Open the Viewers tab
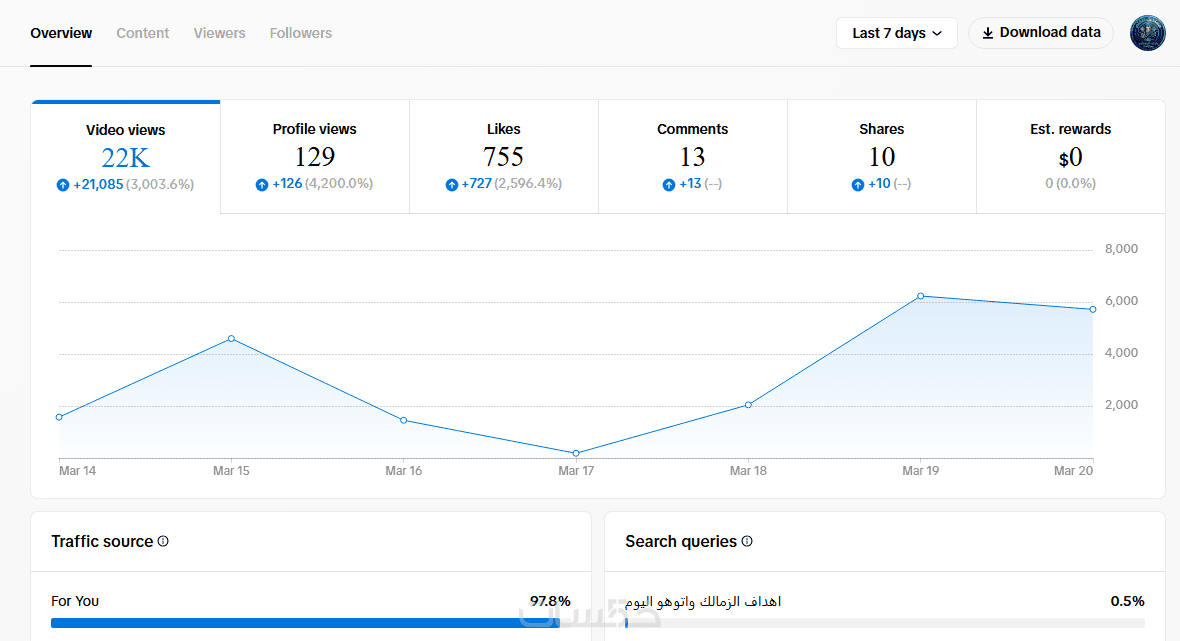 click(x=219, y=33)
